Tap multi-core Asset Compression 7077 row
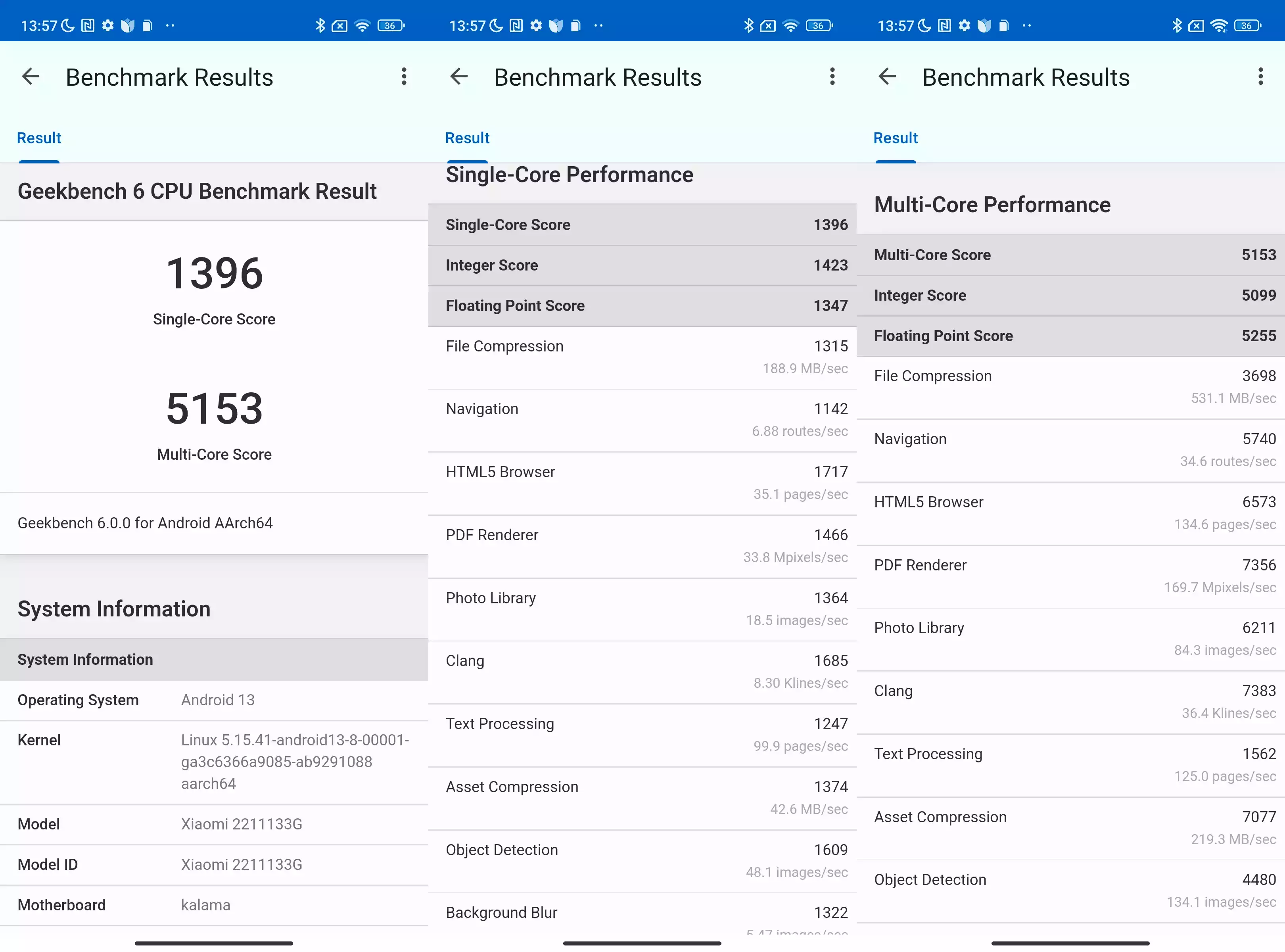 click(1071, 829)
